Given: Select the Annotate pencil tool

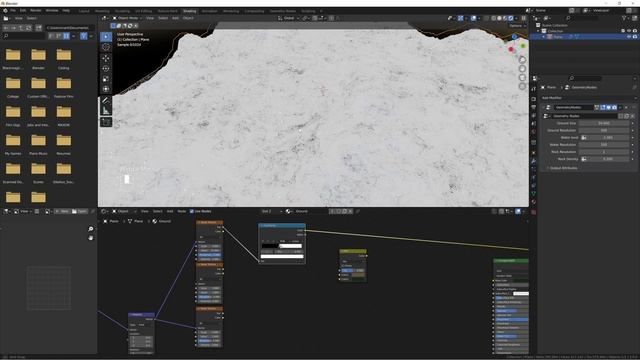Looking at the screenshot, I should point(106,100).
